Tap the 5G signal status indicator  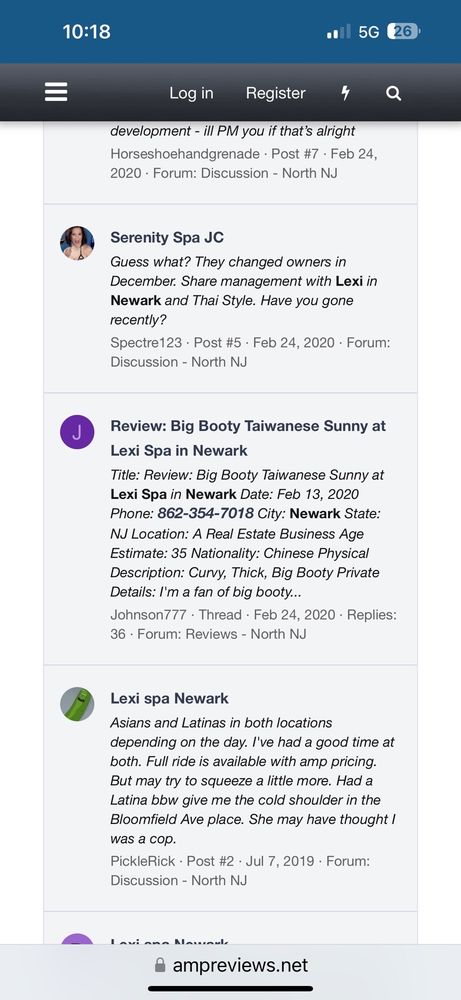[x=369, y=32]
